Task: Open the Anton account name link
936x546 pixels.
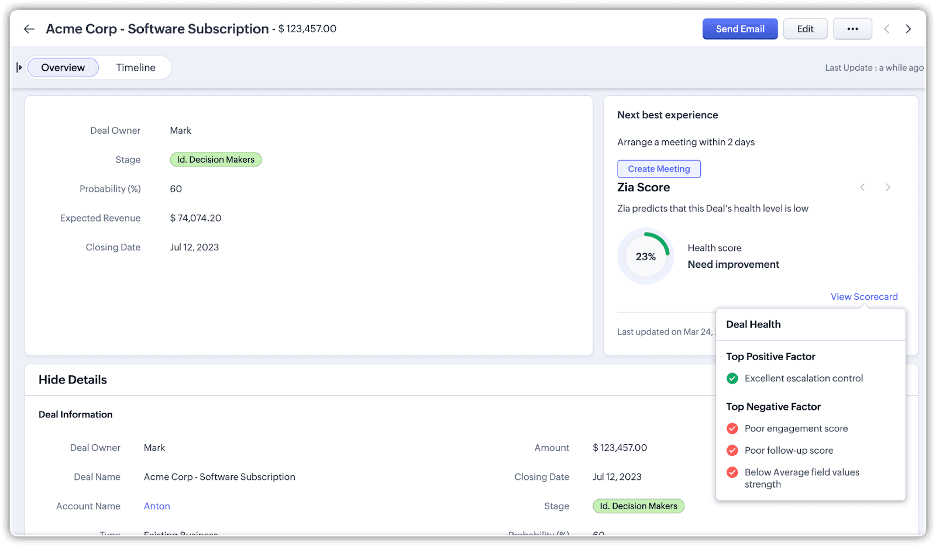Action: (157, 506)
